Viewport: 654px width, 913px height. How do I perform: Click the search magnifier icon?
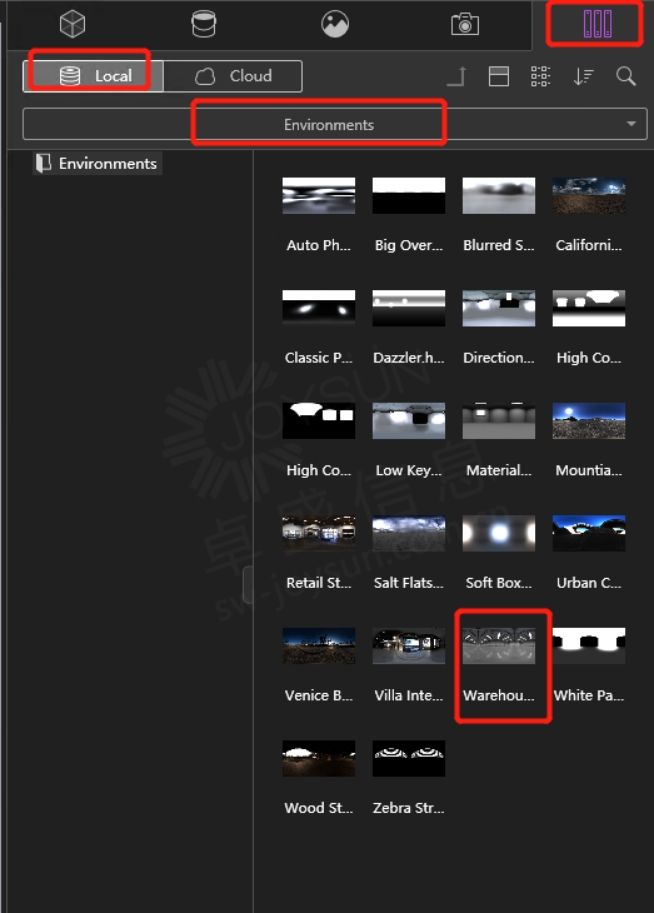(x=626, y=76)
